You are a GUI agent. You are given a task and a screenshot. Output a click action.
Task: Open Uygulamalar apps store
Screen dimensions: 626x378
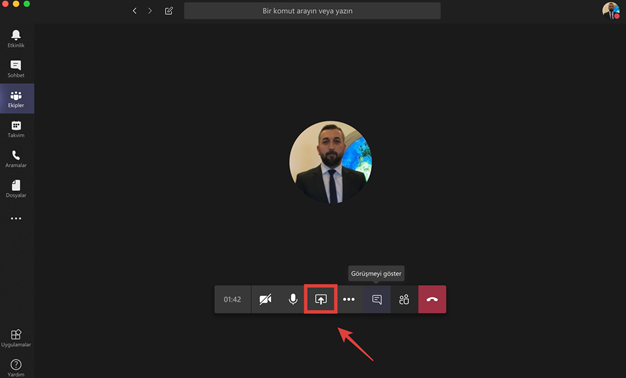click(x=16, y=338)
